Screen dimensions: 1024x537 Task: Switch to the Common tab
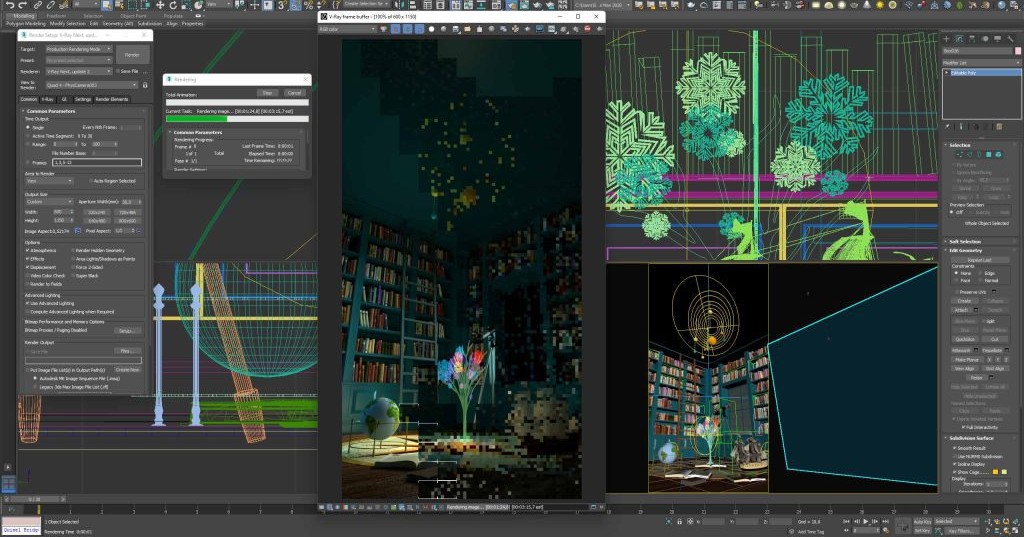(29, 99)
